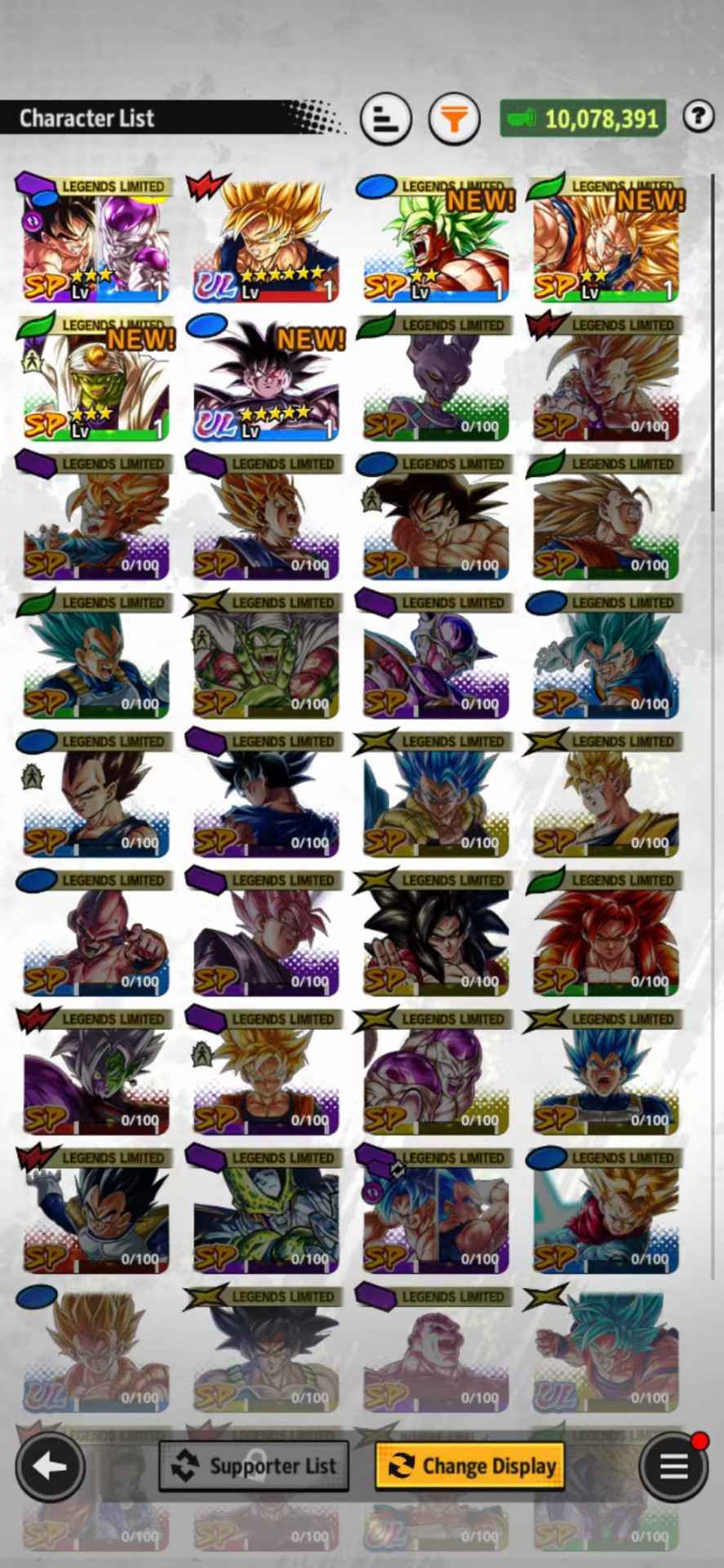Open the hamburger main menu

673,1467
